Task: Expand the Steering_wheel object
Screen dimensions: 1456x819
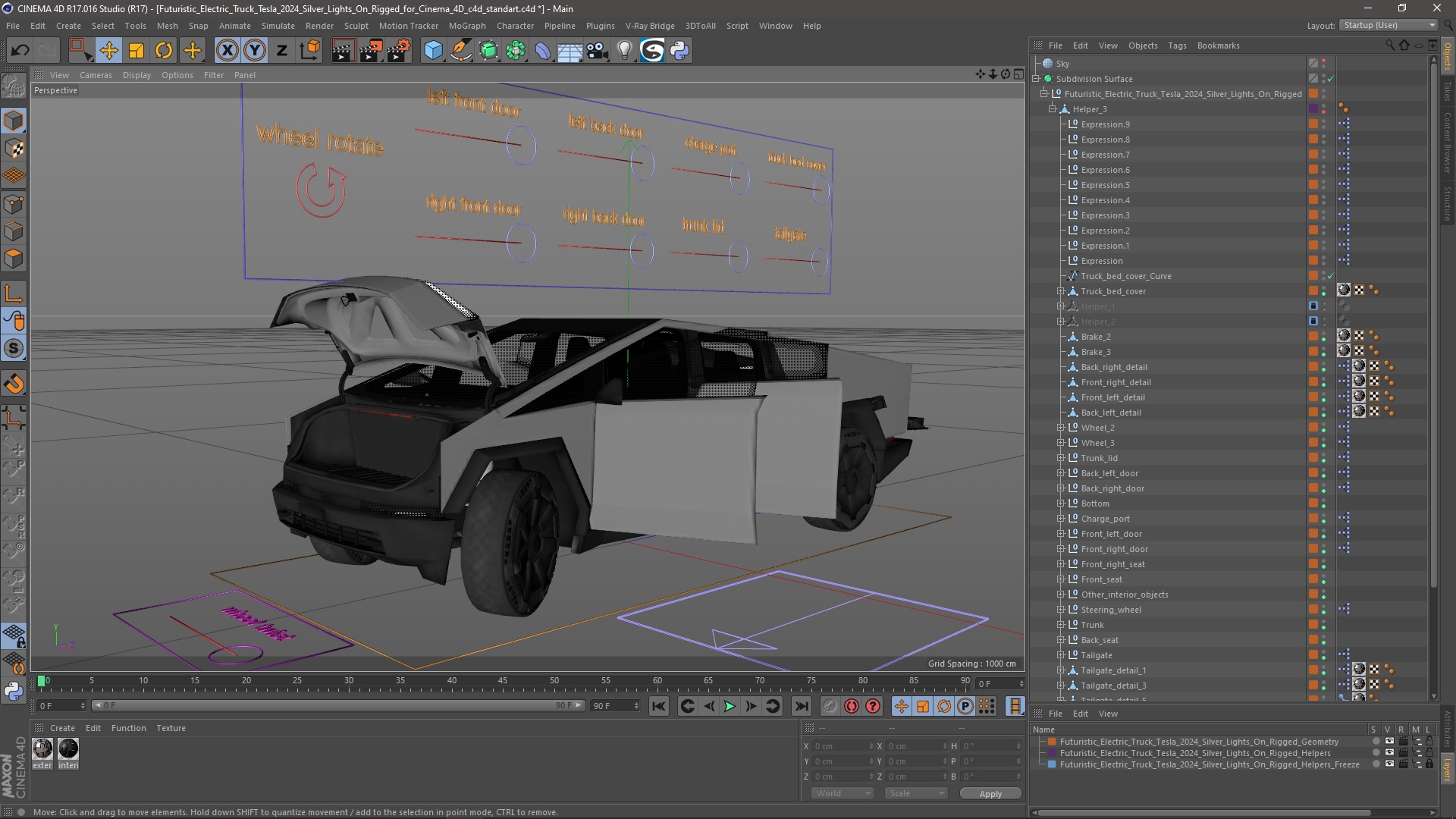Action: pos(1061,610)
